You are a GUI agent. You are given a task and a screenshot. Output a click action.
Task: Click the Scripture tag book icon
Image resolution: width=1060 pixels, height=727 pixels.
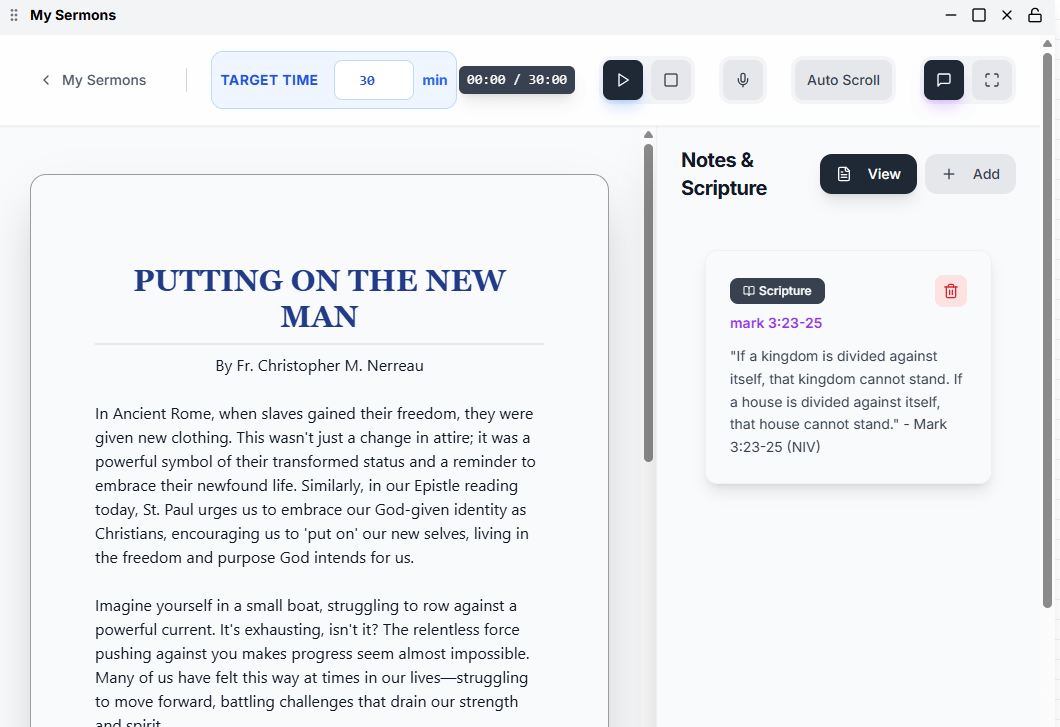tap(748, 291)
